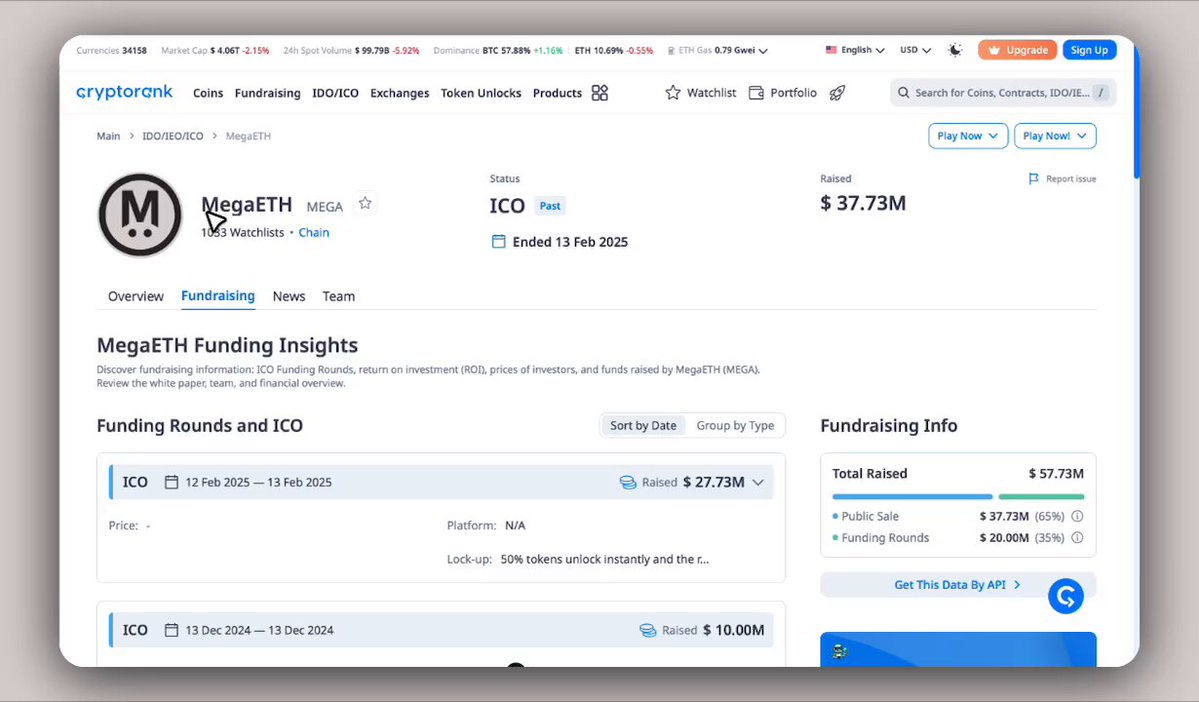Click calendar icon in 13 Dec 2024 ICO row

171,630
